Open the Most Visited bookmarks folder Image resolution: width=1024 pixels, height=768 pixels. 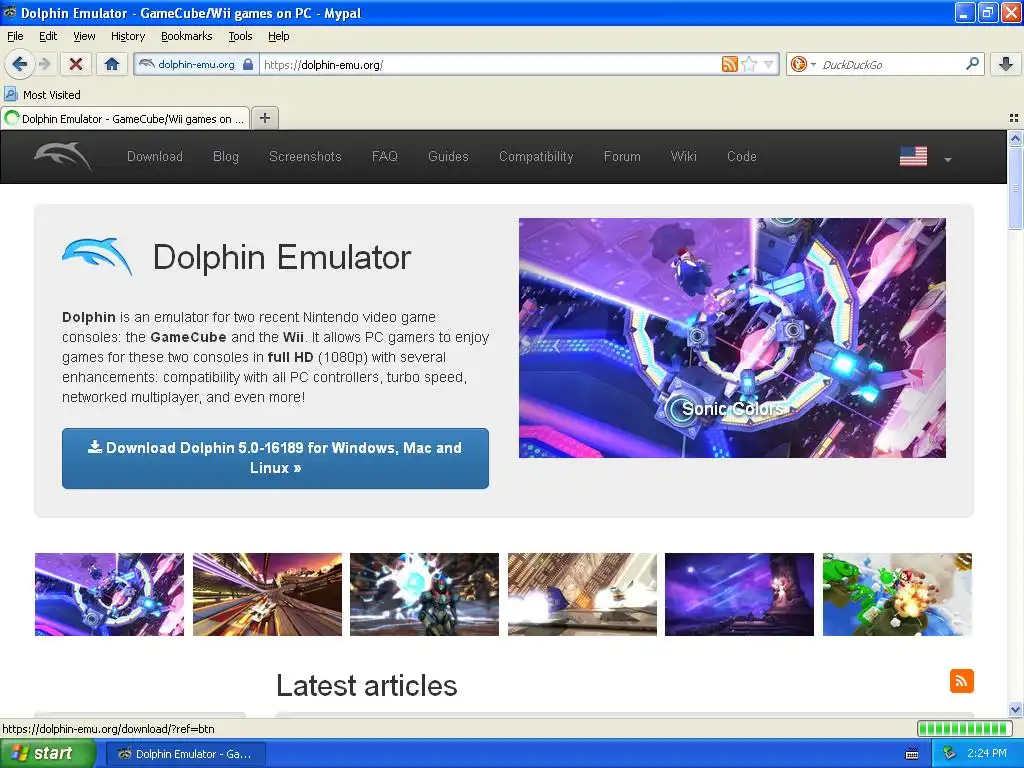(x=42, y=95)
